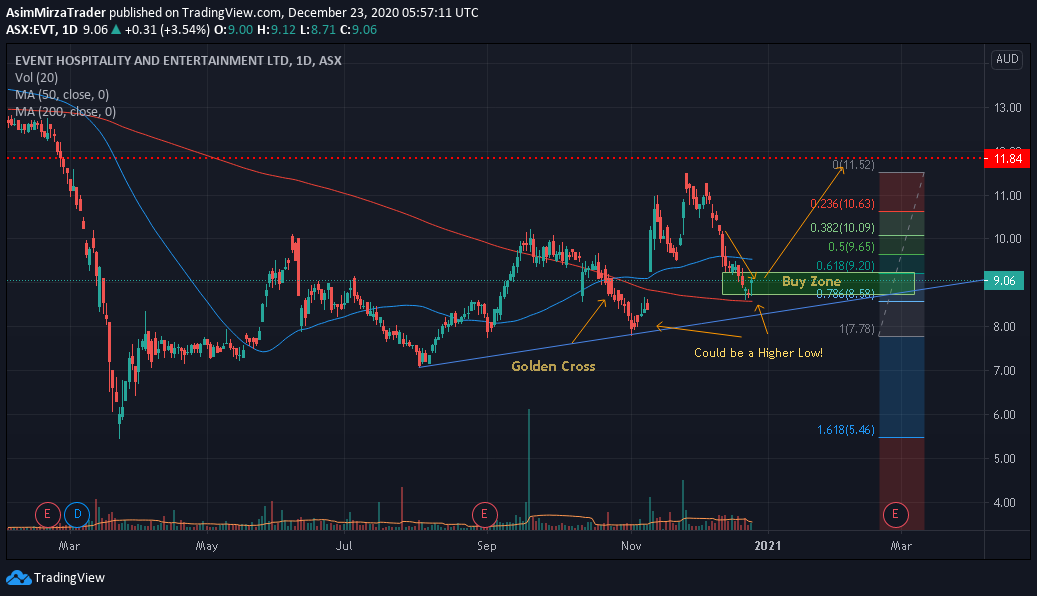Click the Fibonacci 0.5(9.65) level label

[x=851, y=247]
